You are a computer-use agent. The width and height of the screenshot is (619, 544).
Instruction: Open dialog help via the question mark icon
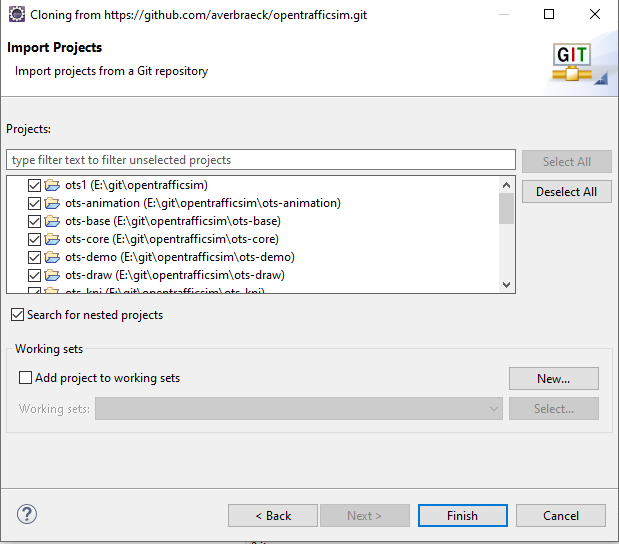point(27,514)
